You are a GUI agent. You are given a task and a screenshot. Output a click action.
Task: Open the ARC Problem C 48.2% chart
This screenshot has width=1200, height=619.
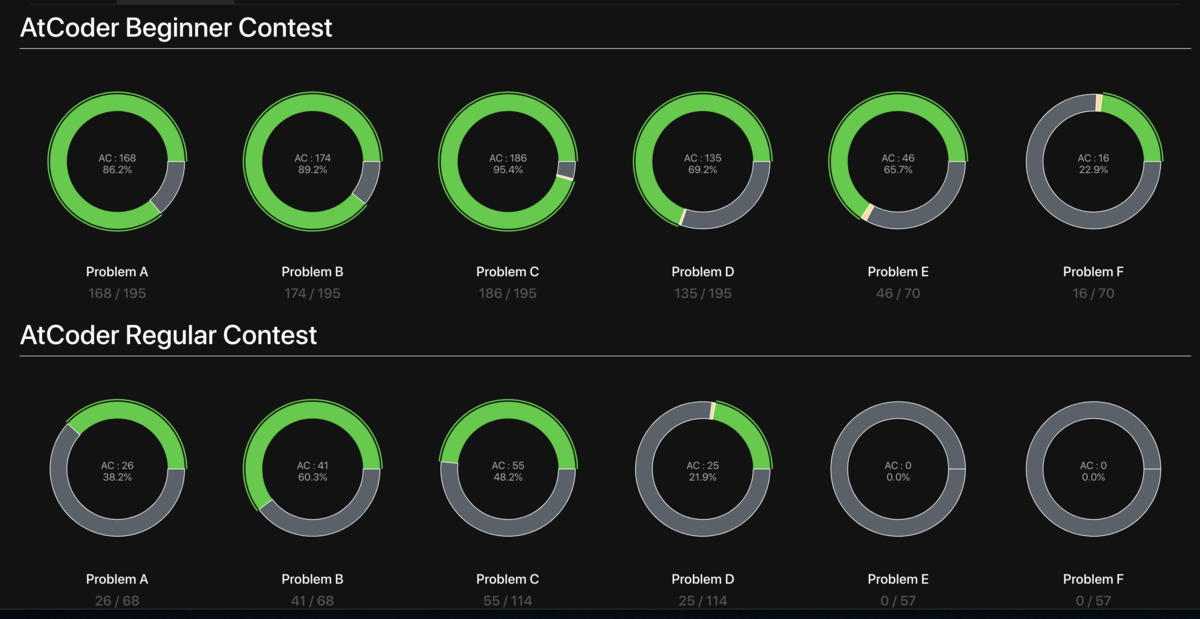(508, 469)
